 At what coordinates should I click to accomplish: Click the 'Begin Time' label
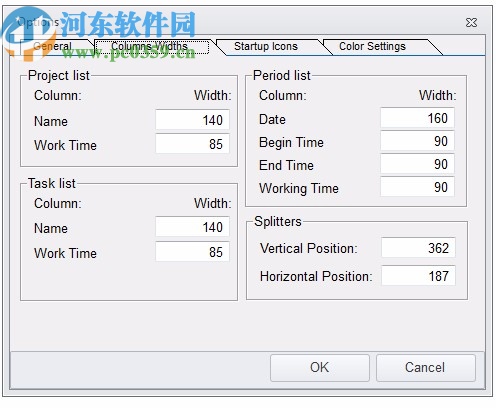coord(291,143)
